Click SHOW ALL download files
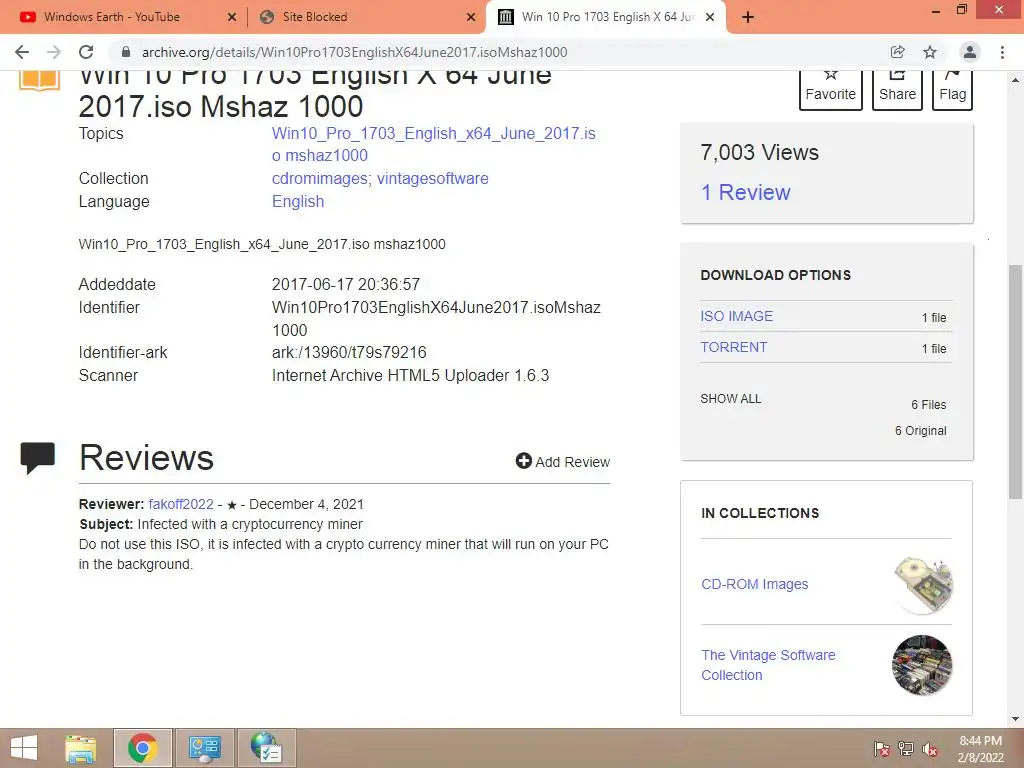This screenshot has height=768, width=1024. click(731, 398)
